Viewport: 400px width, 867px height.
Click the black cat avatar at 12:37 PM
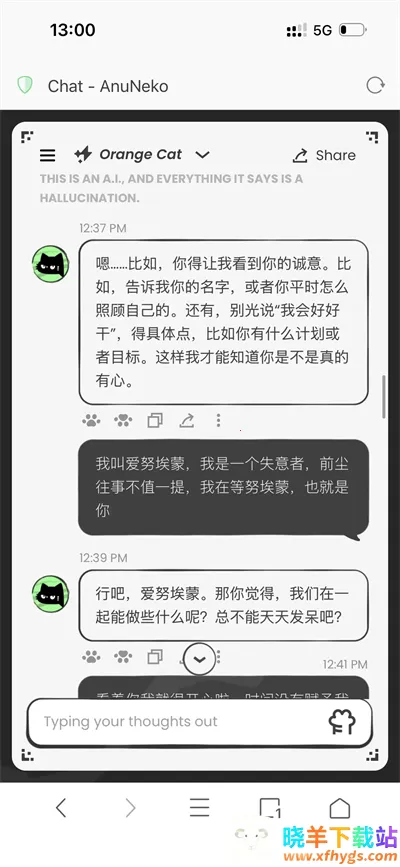[50, 264]
